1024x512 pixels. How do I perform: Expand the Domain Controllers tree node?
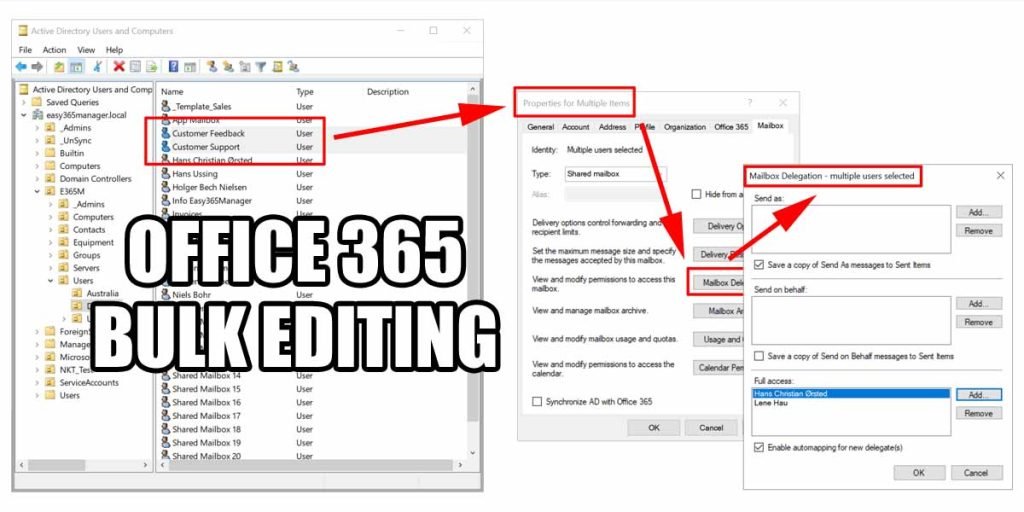tap(37, 178)
